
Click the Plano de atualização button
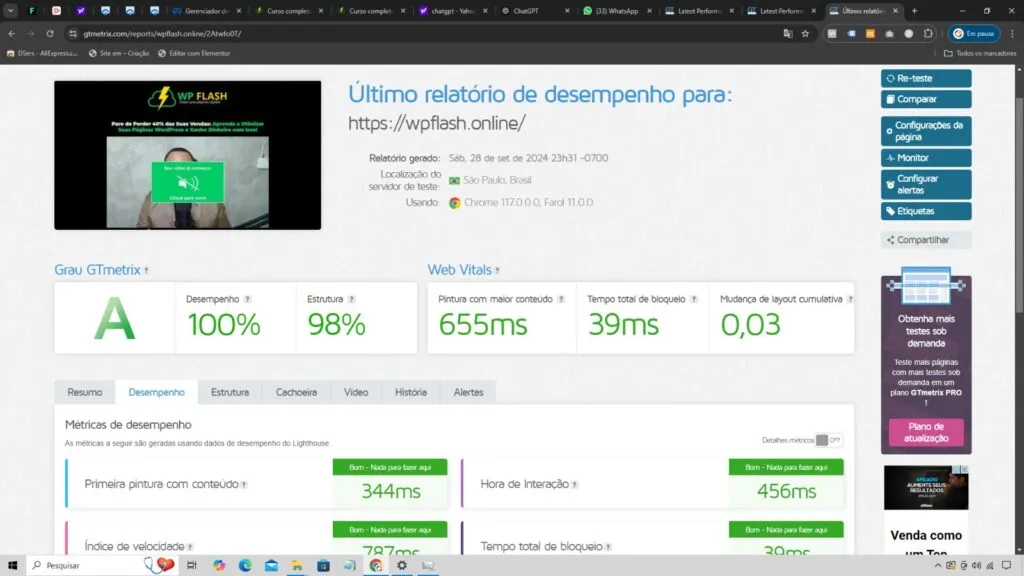tap(925, 432)
